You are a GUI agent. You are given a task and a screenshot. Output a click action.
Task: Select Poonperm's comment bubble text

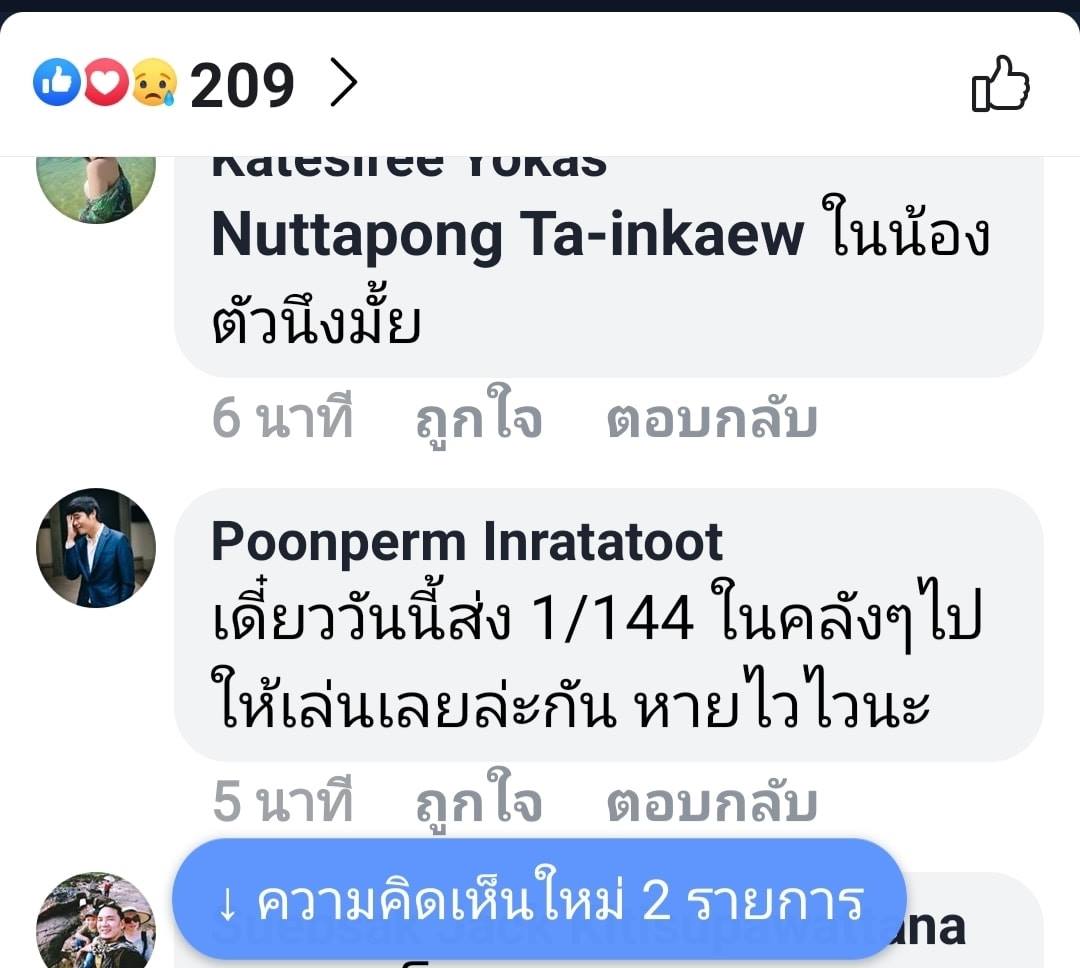click(597, 659)
